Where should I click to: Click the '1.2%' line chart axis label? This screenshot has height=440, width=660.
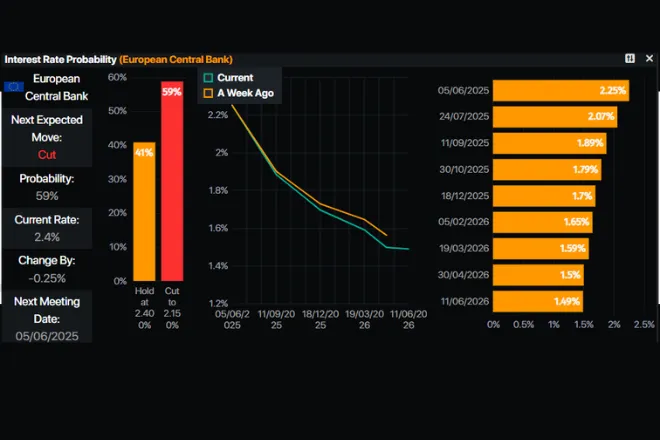[x=218, y=303]
